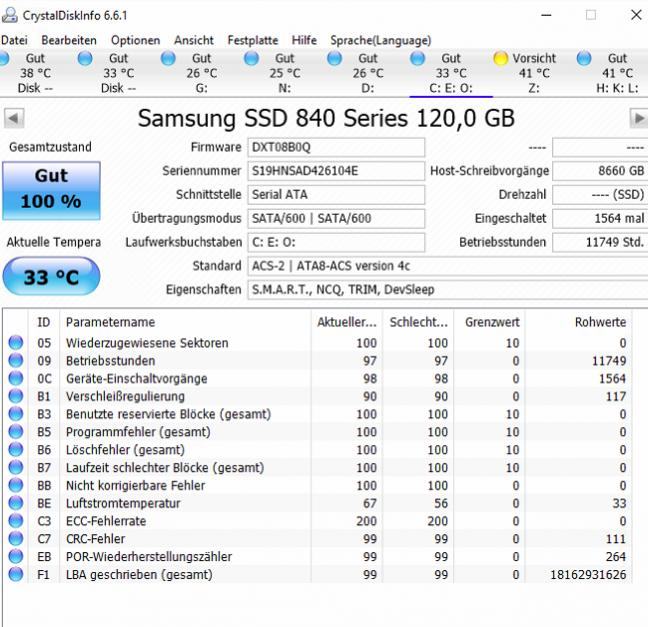Image resolution: width=648 pixels, height=627 pixels.
Task: Open the Sprache(Language) menu
Action: pos(381,40)
